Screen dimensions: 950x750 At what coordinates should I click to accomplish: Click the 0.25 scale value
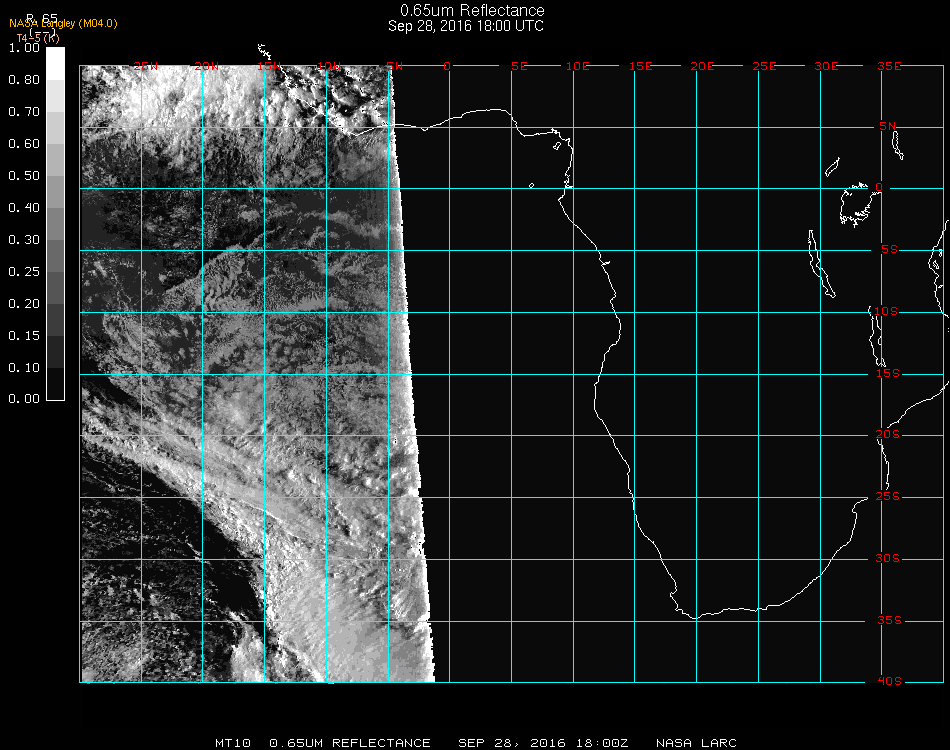point(24,272)
